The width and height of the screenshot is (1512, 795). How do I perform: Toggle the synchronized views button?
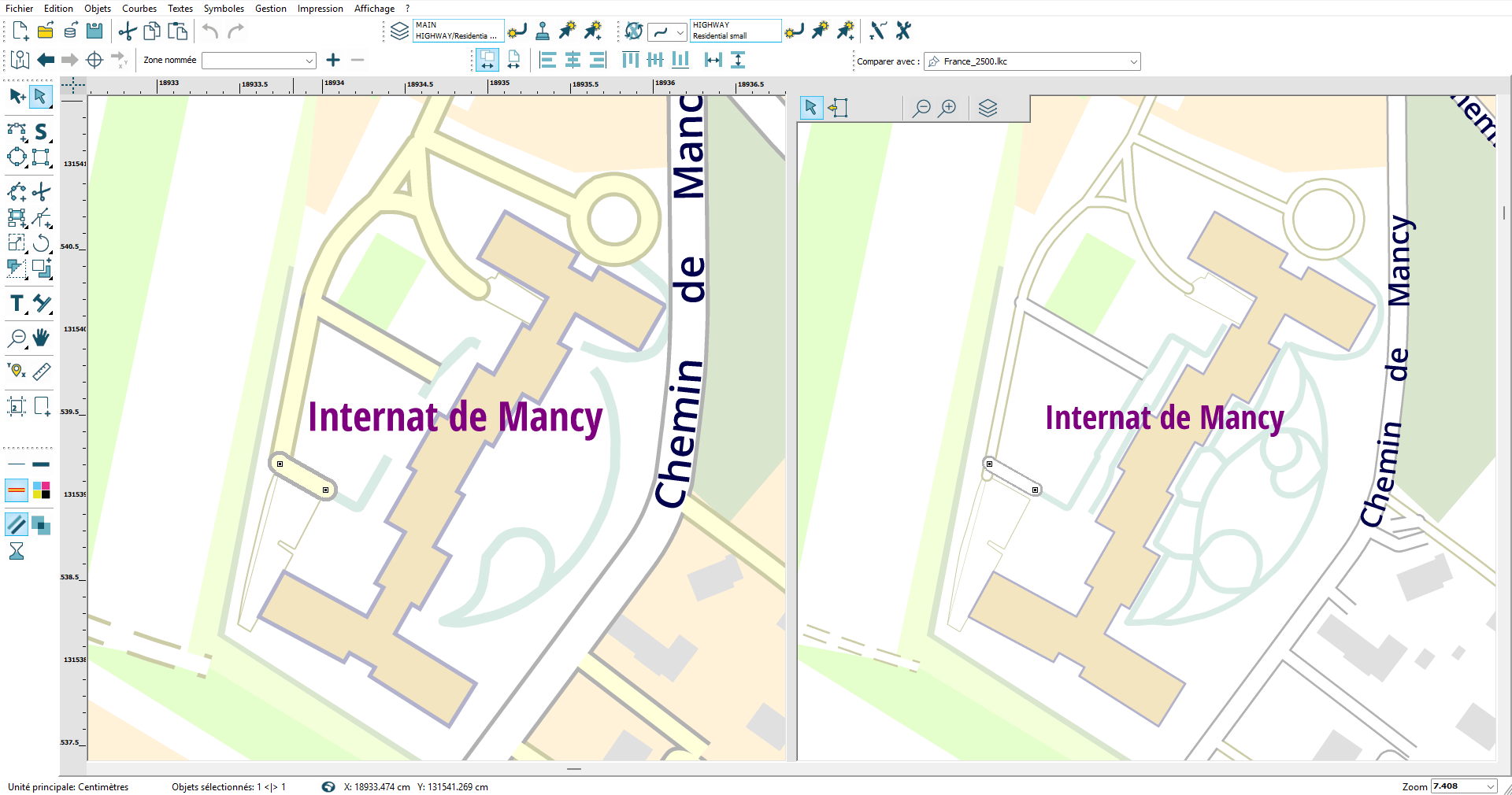click(x=487, y=60)
